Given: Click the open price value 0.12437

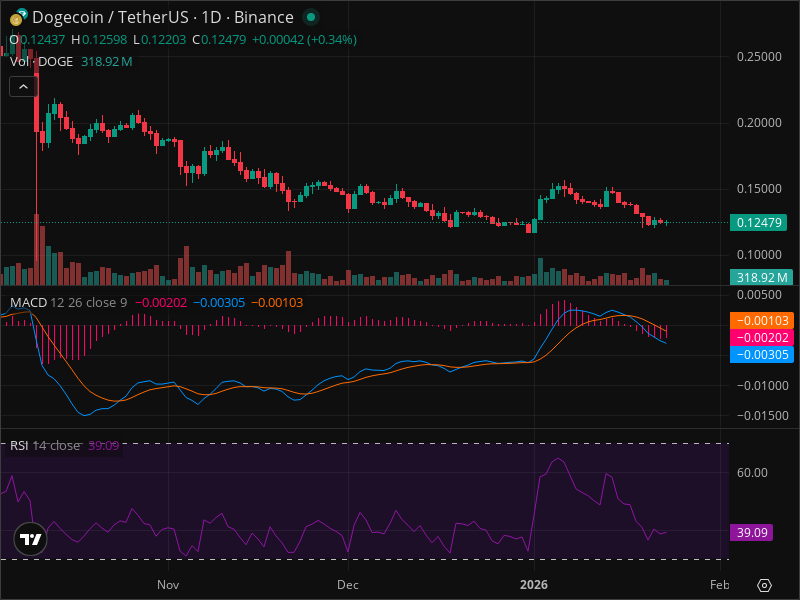Looking at the screenshot, I should [x=43, y=40].
